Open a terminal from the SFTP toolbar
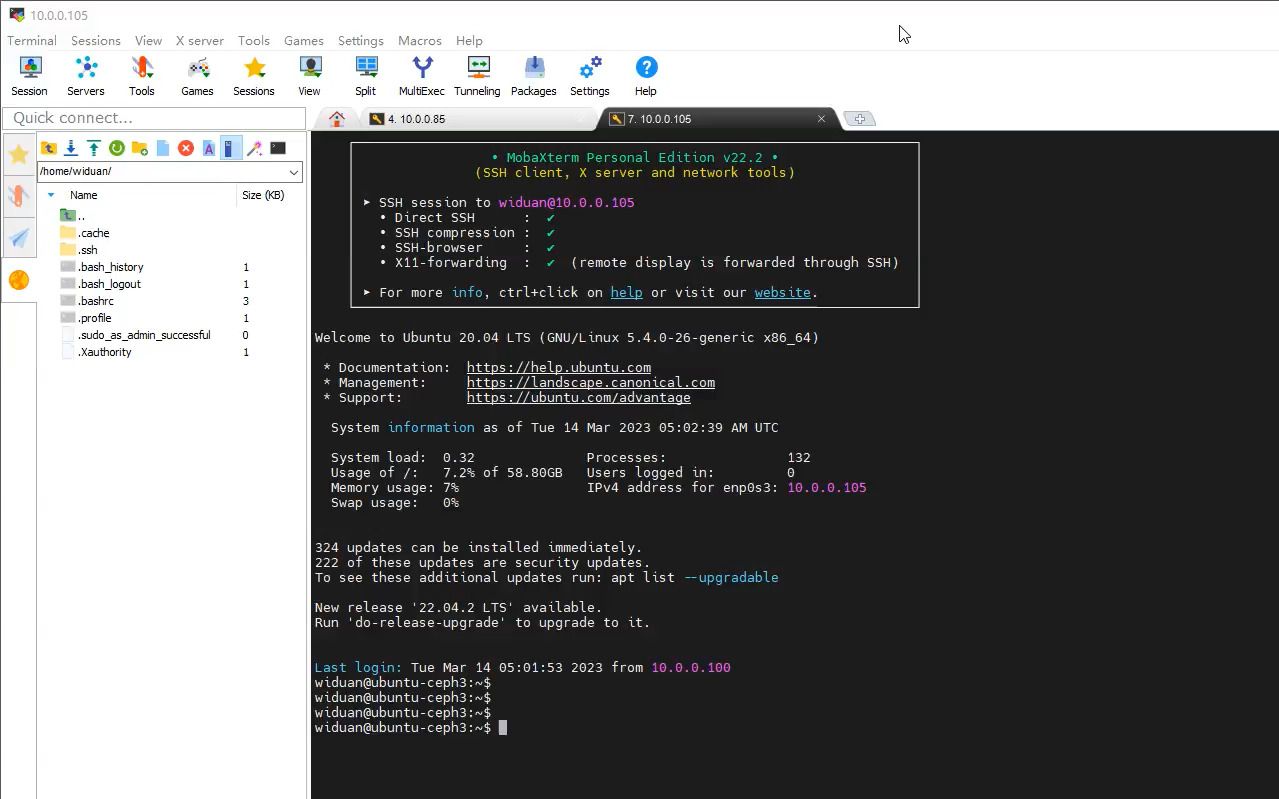Image resolution: width=1279 pixels, height=799 pixels. tap(278, 148)
